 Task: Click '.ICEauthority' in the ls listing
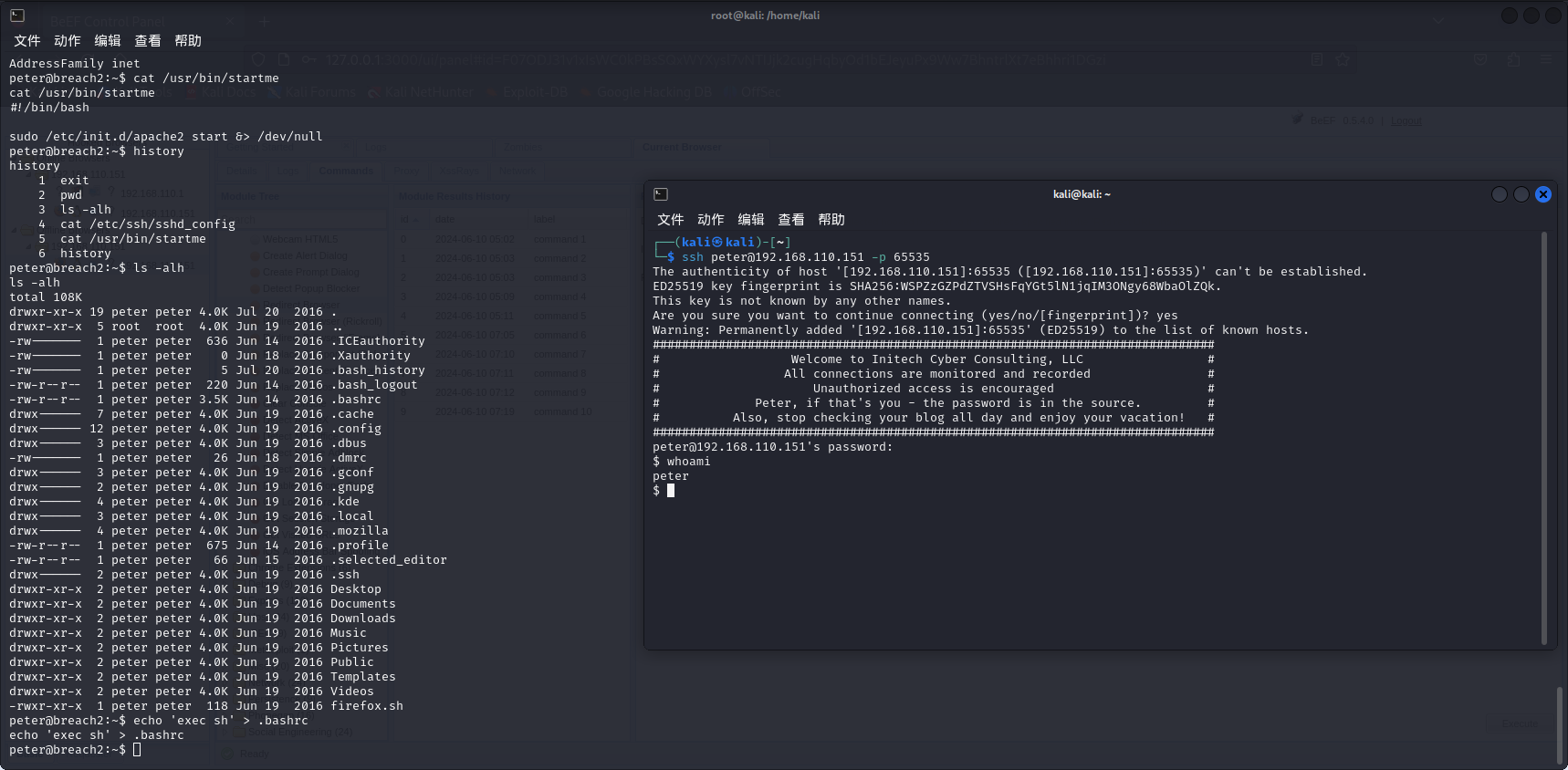(x=378, y=341)
